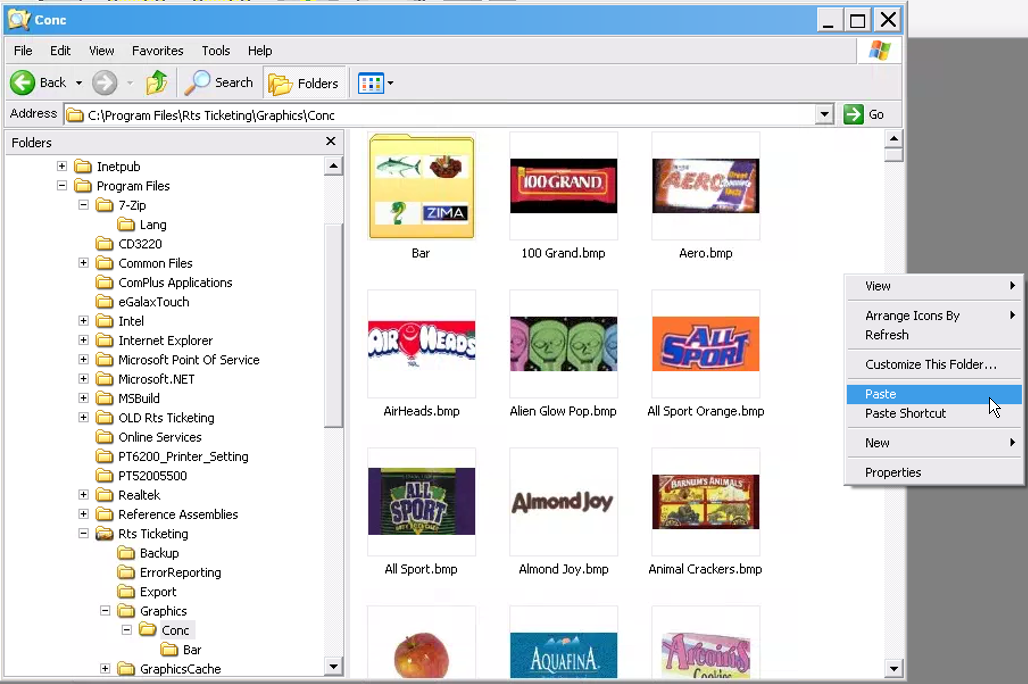Open the Edit menu
Screen dimensions: 1028x684
[60, 50]
